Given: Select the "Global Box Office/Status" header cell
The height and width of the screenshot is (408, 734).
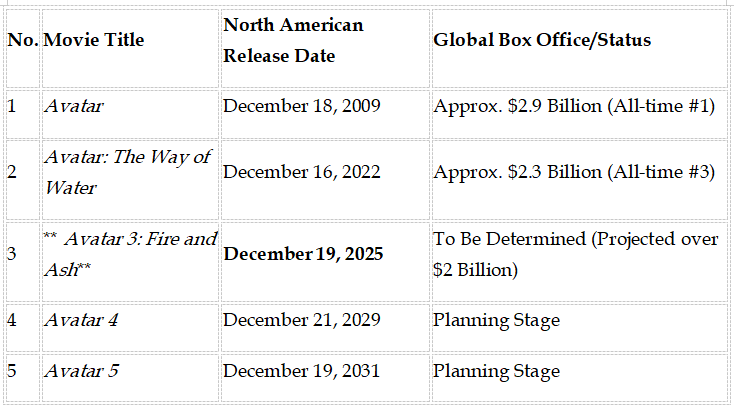Looking at the screenshot, I should coord(542,40).
